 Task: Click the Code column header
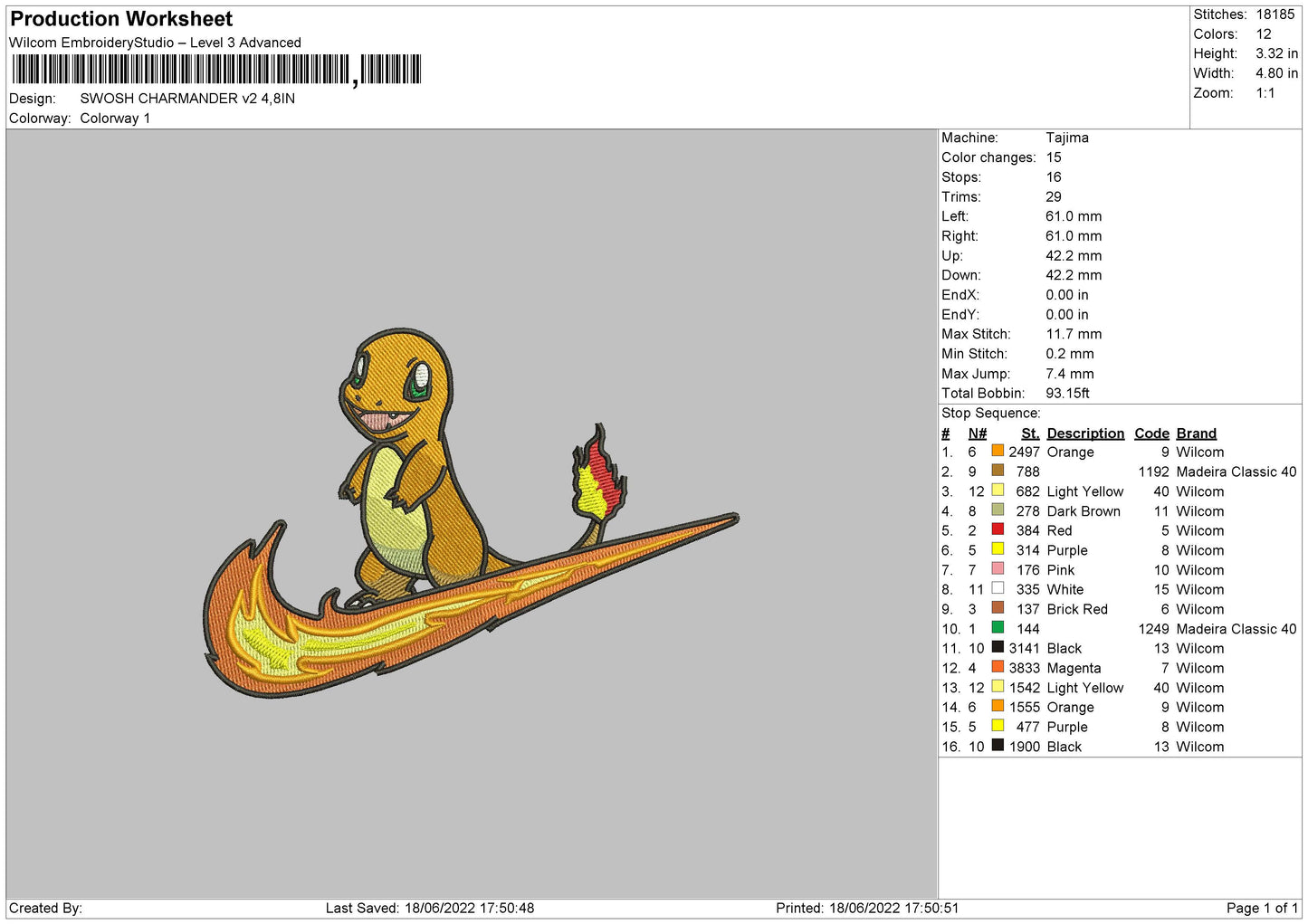tap(1151, 433)
